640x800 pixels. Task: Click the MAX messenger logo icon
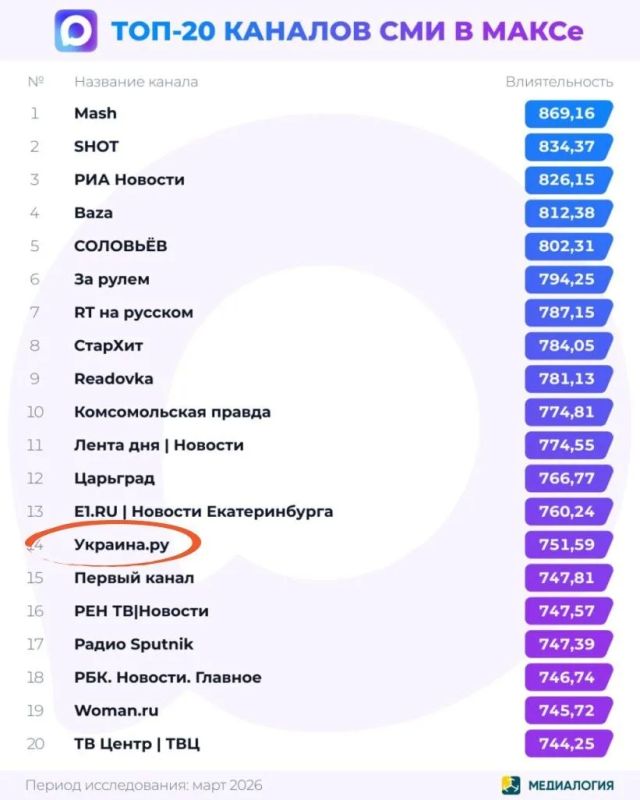(x=76, y=31)
